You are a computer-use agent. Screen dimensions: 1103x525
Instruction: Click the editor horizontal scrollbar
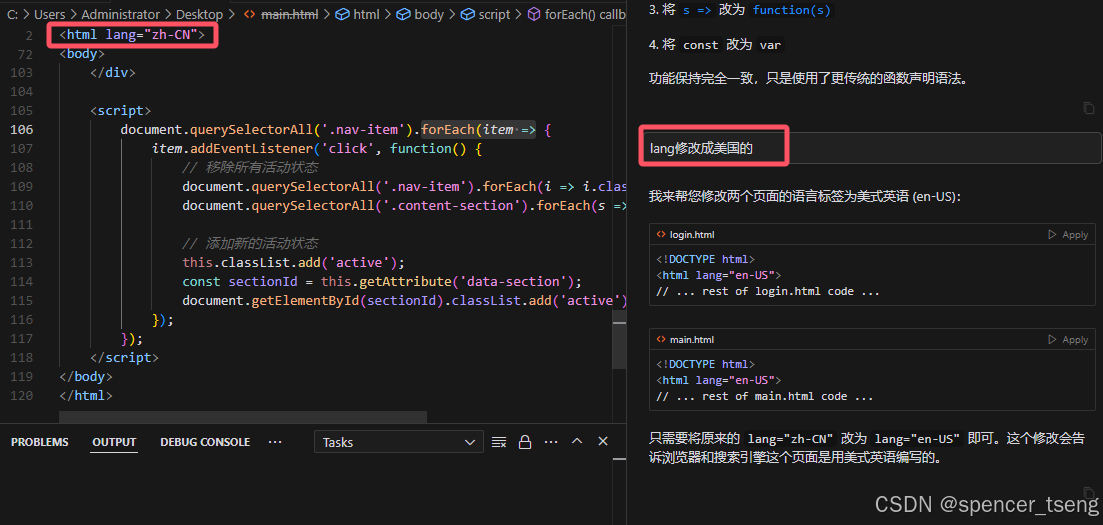243,417
